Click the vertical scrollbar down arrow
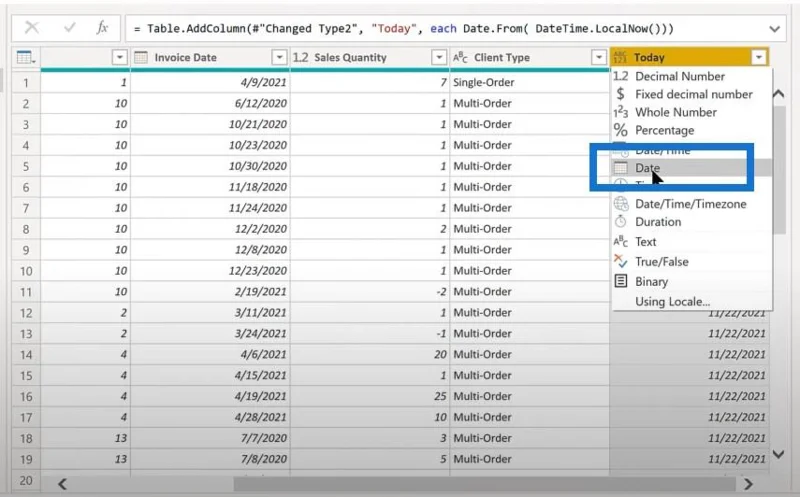The height and width of the screenshot is (497, 800). [779, 454]
